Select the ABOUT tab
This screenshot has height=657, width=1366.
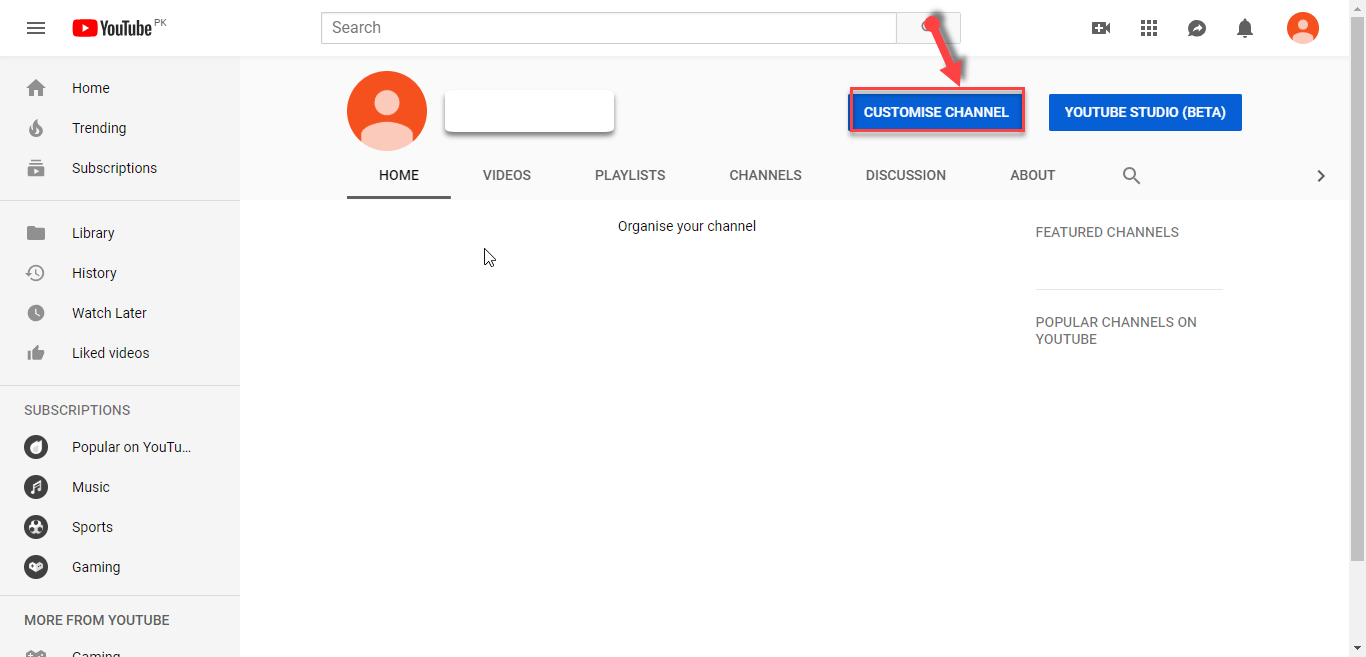1032,175
